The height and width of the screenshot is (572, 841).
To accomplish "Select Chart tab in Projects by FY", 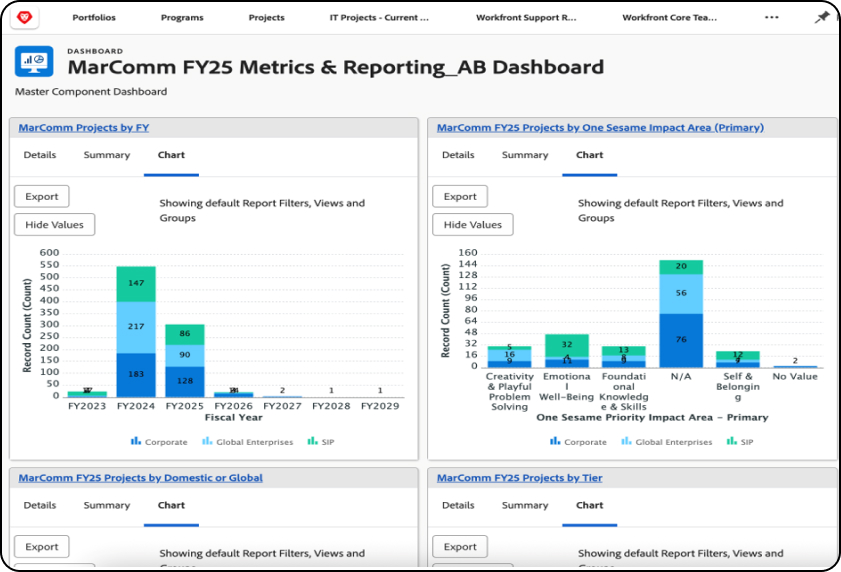I will 171,155.
